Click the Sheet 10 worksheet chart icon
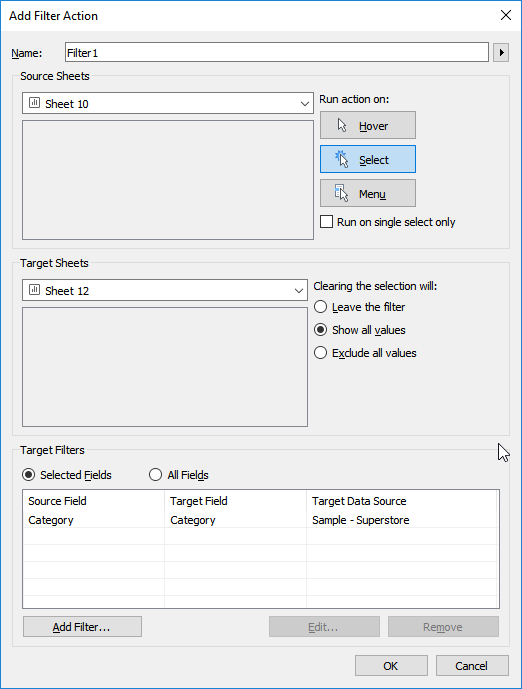The image size is (522, 689). 34,103
